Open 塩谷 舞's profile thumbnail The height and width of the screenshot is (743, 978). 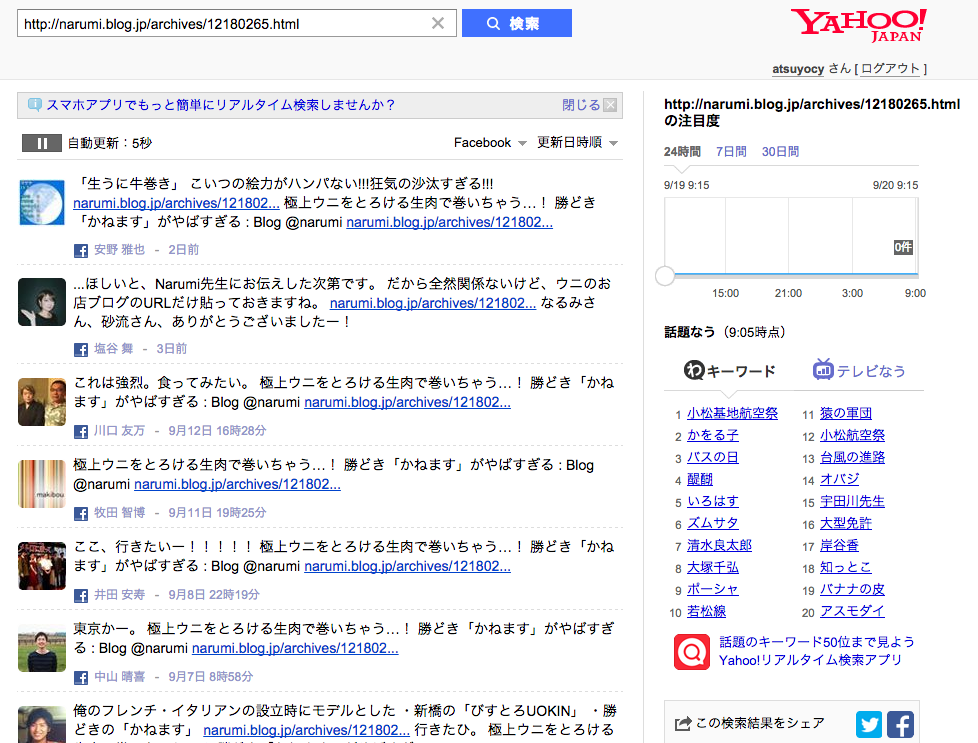42,302
